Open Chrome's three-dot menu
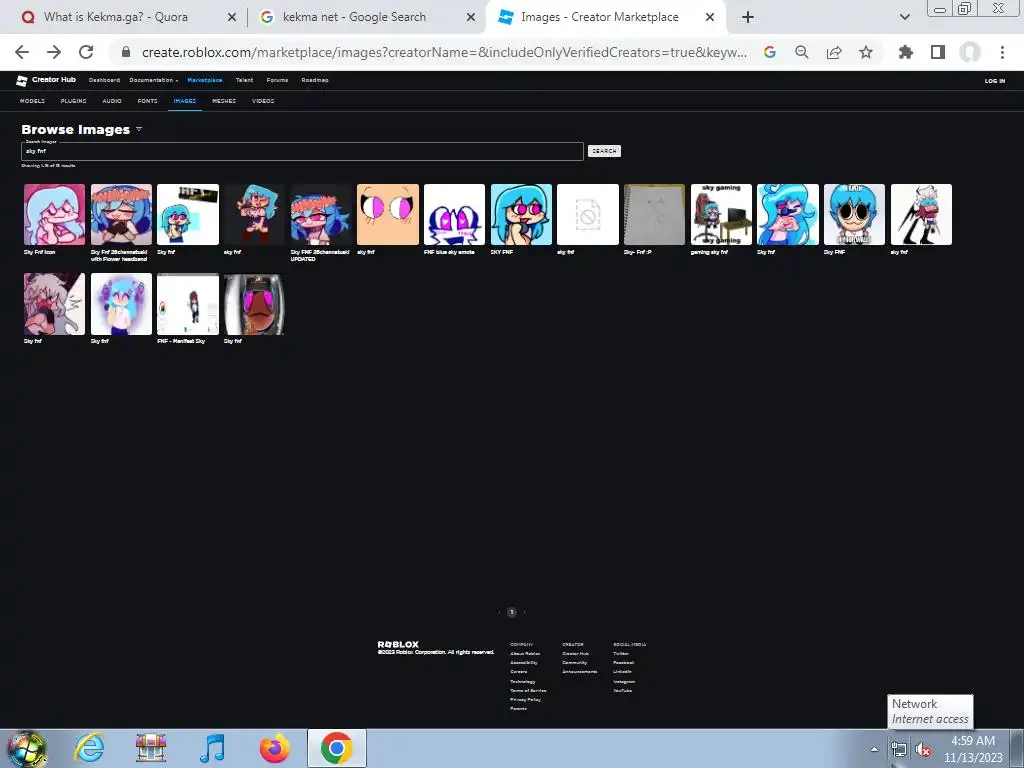Screen dimensions: 1024x768 (x=1002, y=52)
